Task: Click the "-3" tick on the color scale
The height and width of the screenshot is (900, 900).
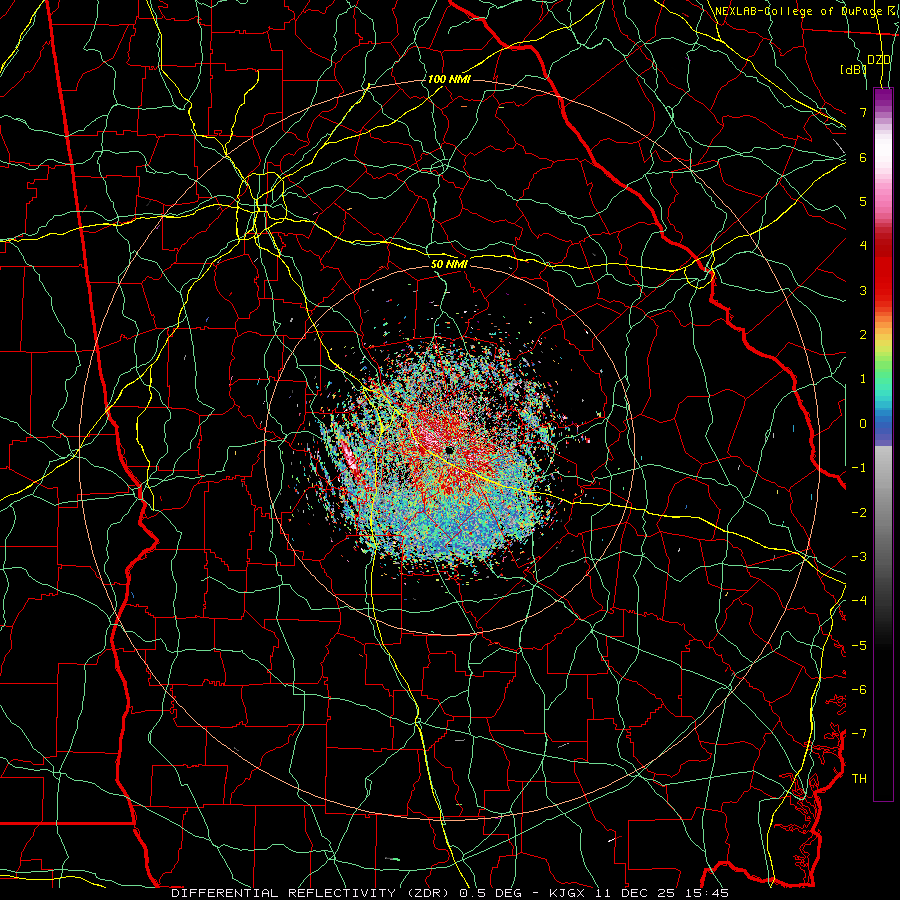Action: coord(859,557)
